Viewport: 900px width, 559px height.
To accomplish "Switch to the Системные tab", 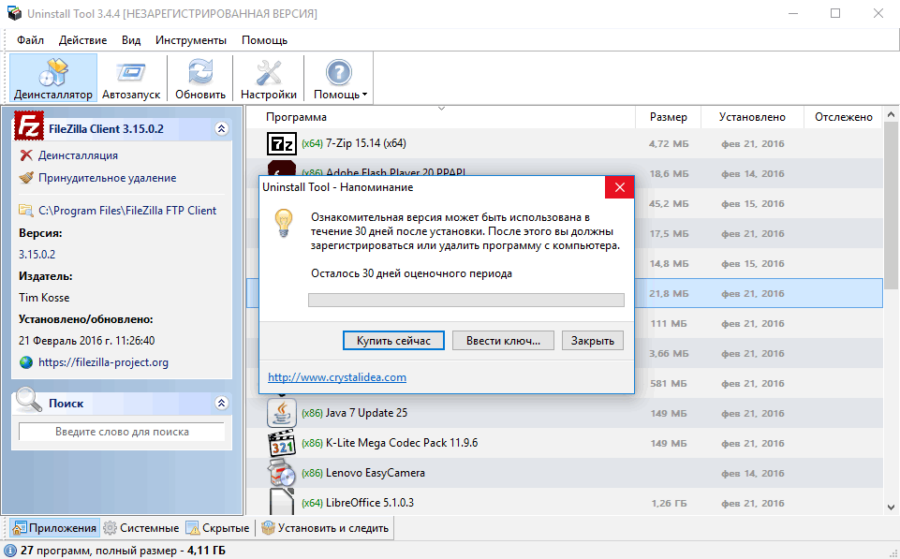I will (x=141, y=528).
